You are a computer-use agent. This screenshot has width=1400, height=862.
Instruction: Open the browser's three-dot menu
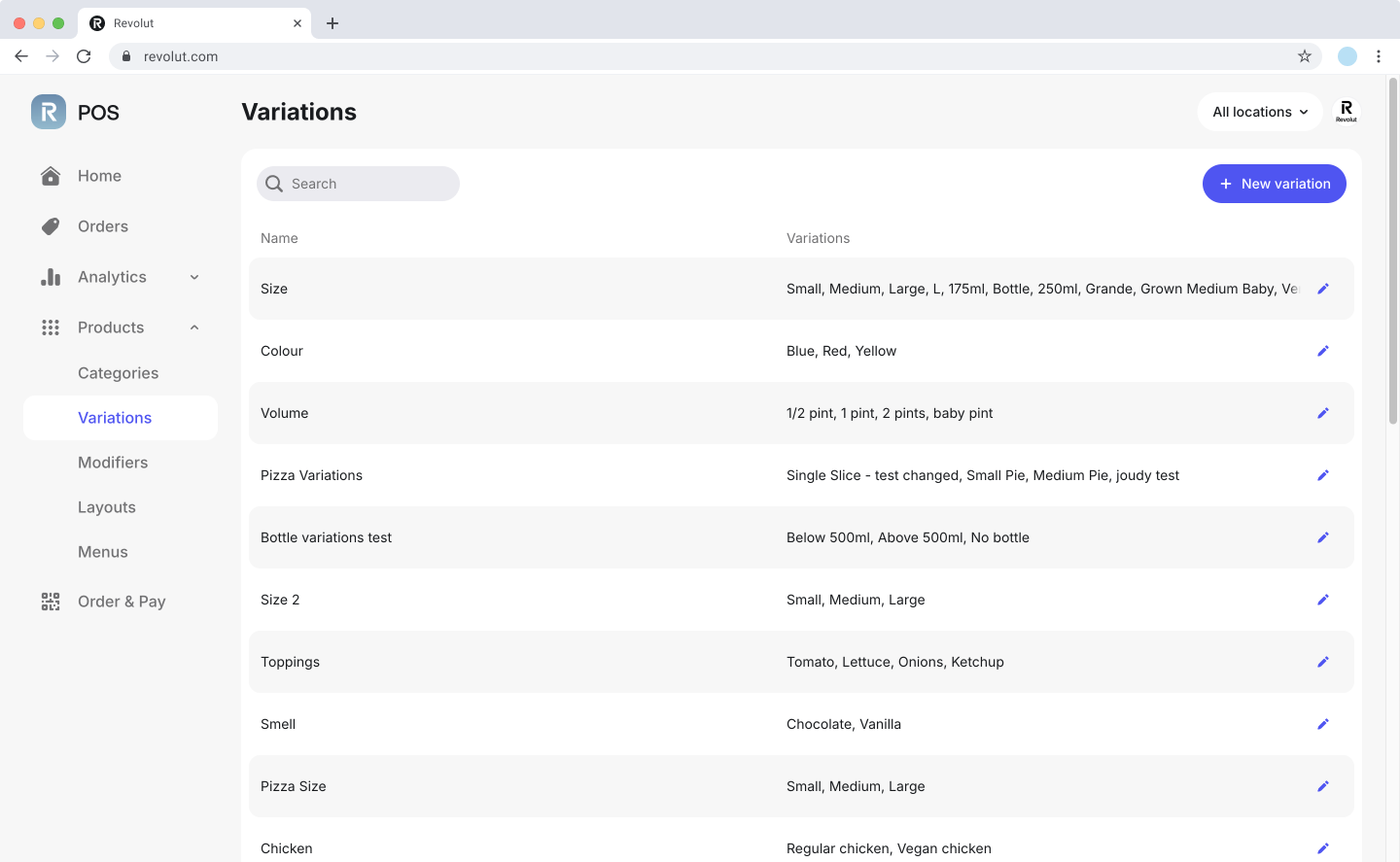coord(1379,56)
